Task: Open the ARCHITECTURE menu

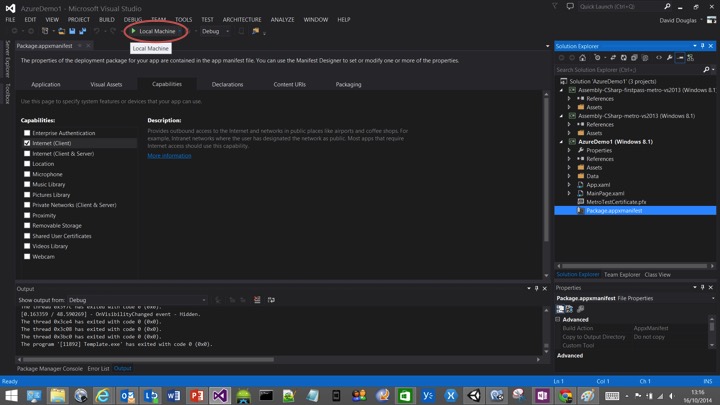Action: (242, 20)
